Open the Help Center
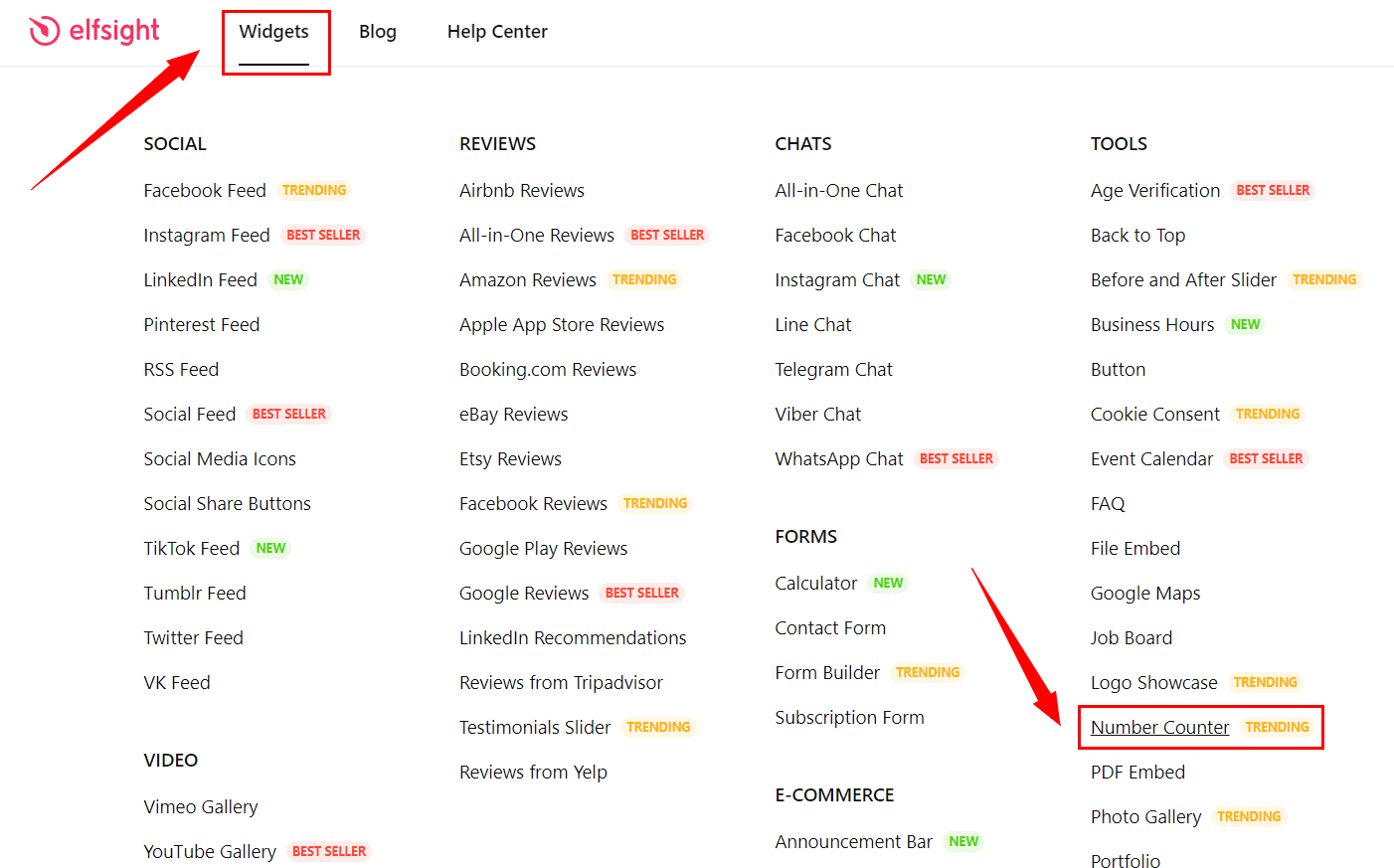Image resolution: width=1394 pixels, height=868 pixels. [497, 32]
